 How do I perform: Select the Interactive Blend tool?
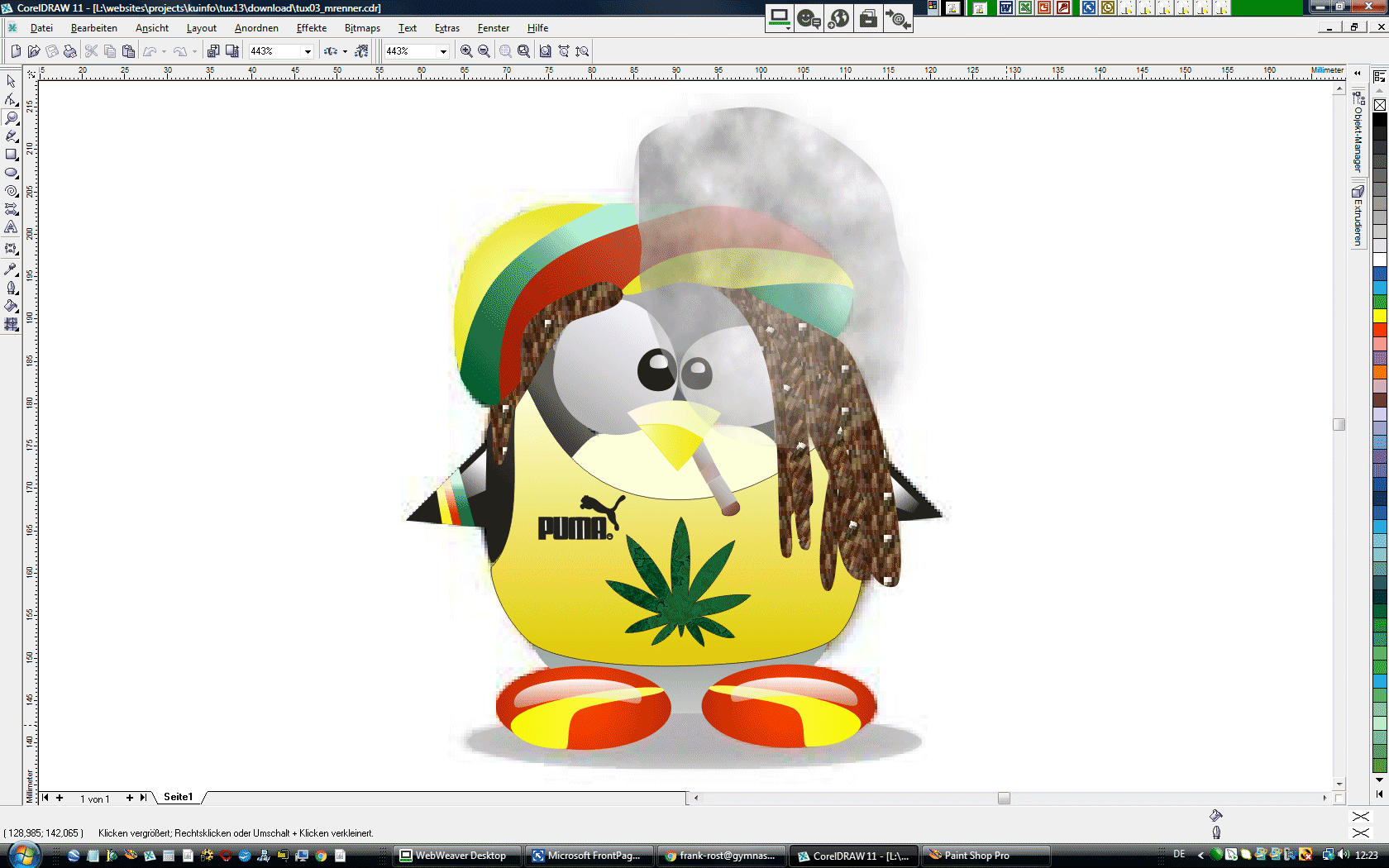coord(11,249)
